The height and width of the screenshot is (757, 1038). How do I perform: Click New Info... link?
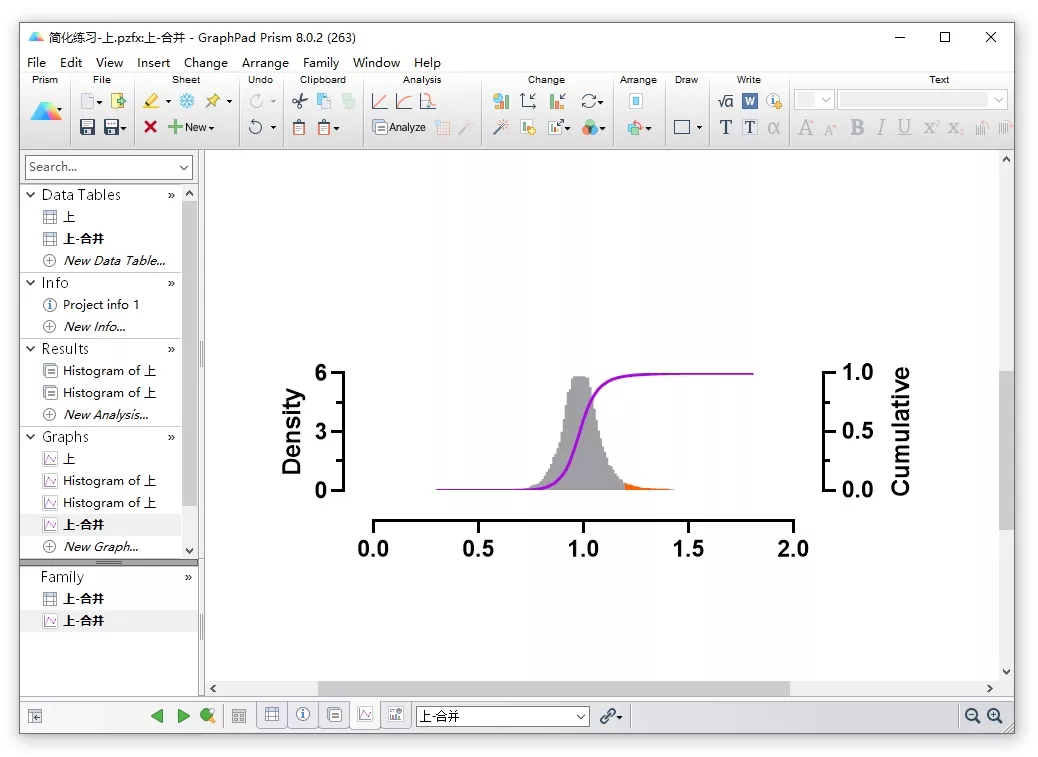pyautogui.click(x=95, y=327)
